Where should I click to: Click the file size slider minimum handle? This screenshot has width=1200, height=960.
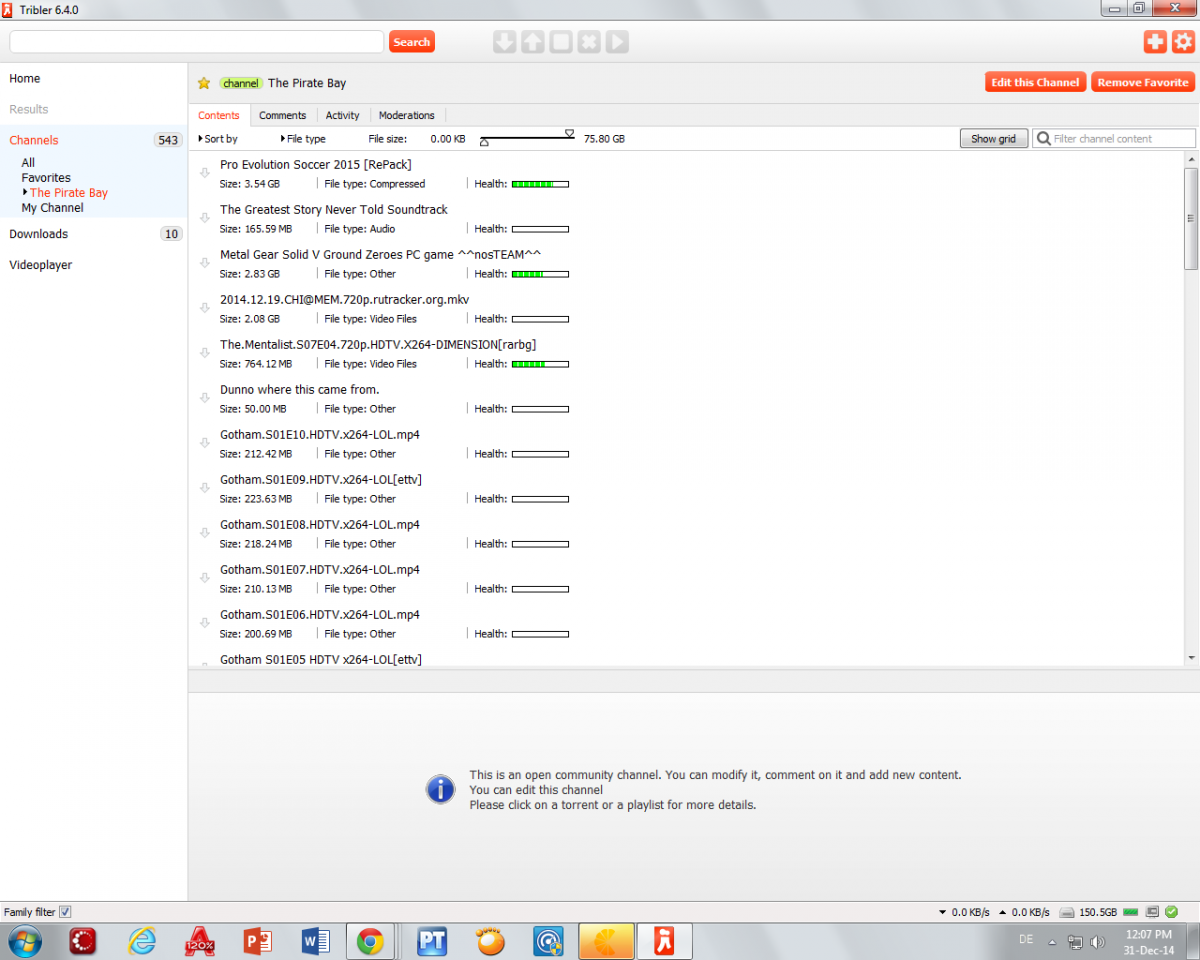484,143
